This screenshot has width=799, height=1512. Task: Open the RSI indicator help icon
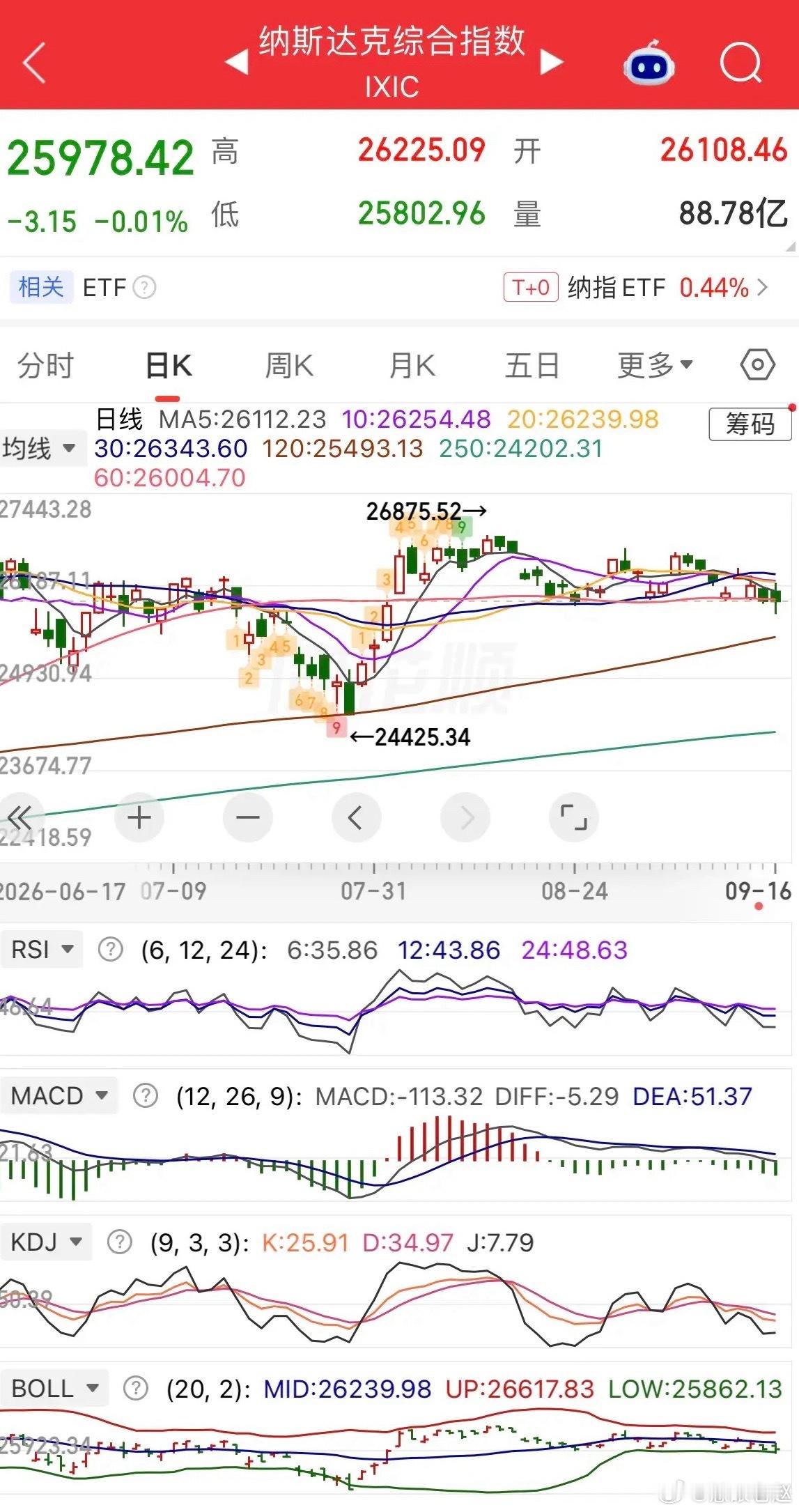(110, 949)
